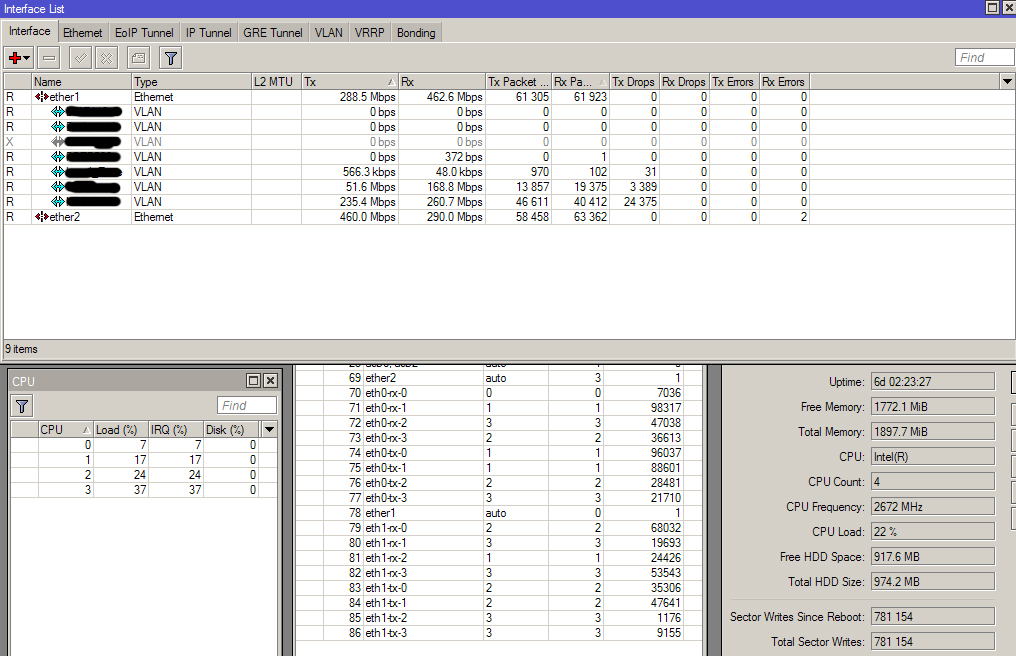The image size is (1016, 656).
Task: Sort CPU table by Load (%) header
Action: click(120, 429)
